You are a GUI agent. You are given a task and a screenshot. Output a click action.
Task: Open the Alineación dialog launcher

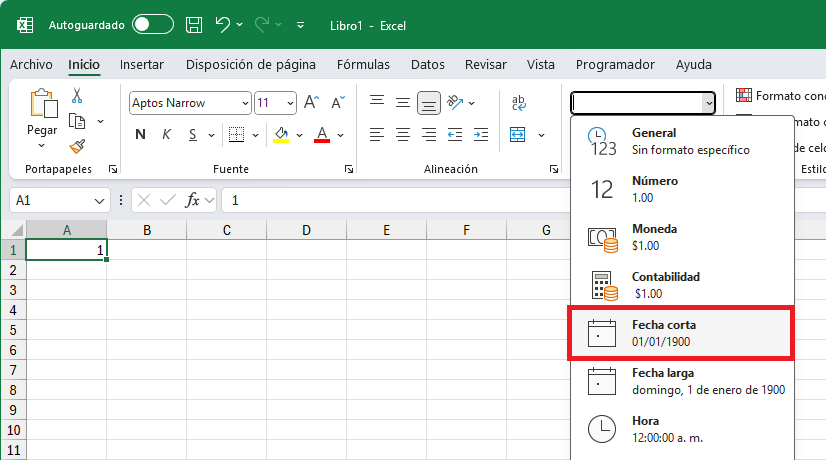point(554,169)
